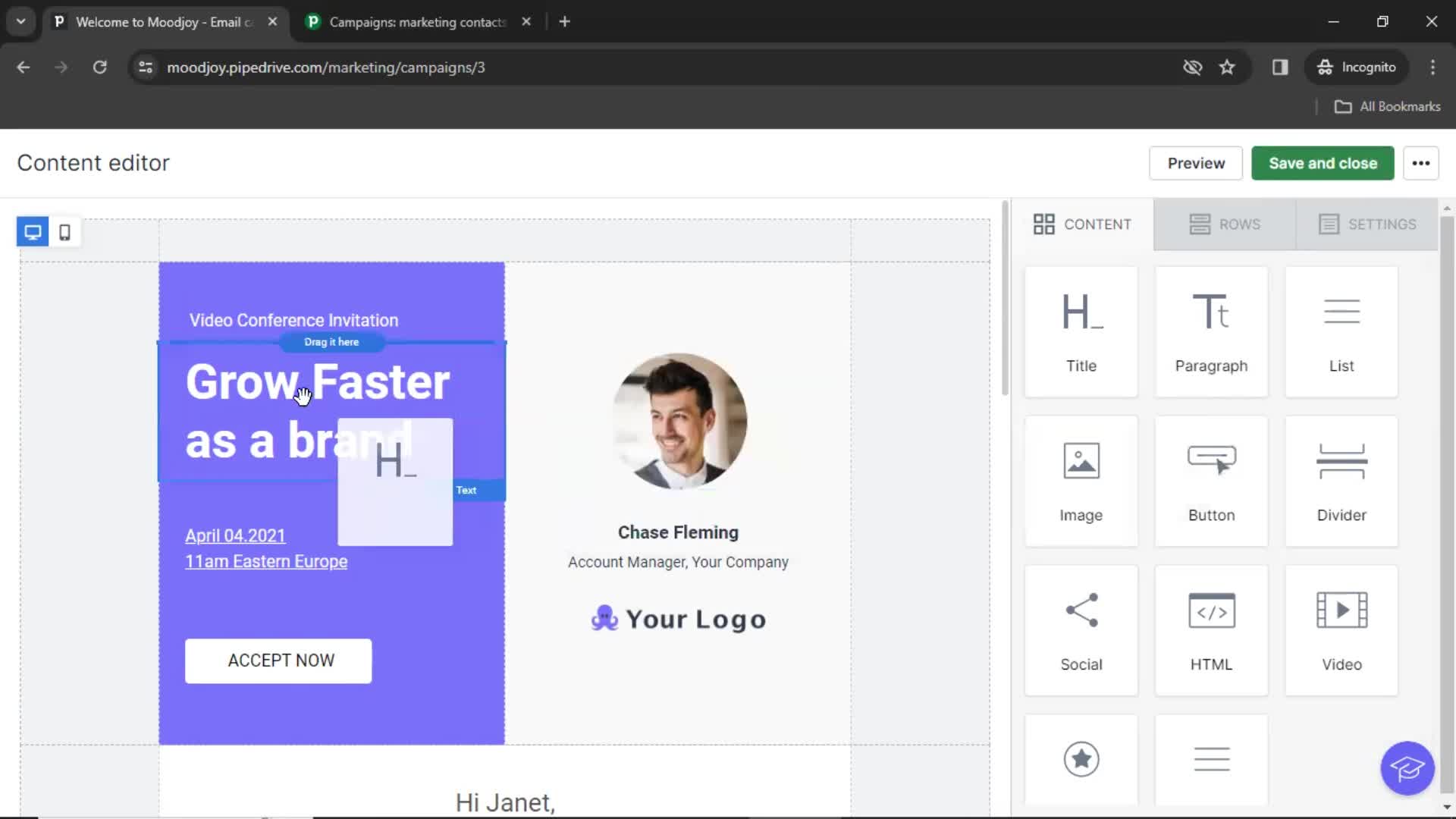Select the Title content block
Viewport: 1456px width, 819px height.
tap(1081, 331)
